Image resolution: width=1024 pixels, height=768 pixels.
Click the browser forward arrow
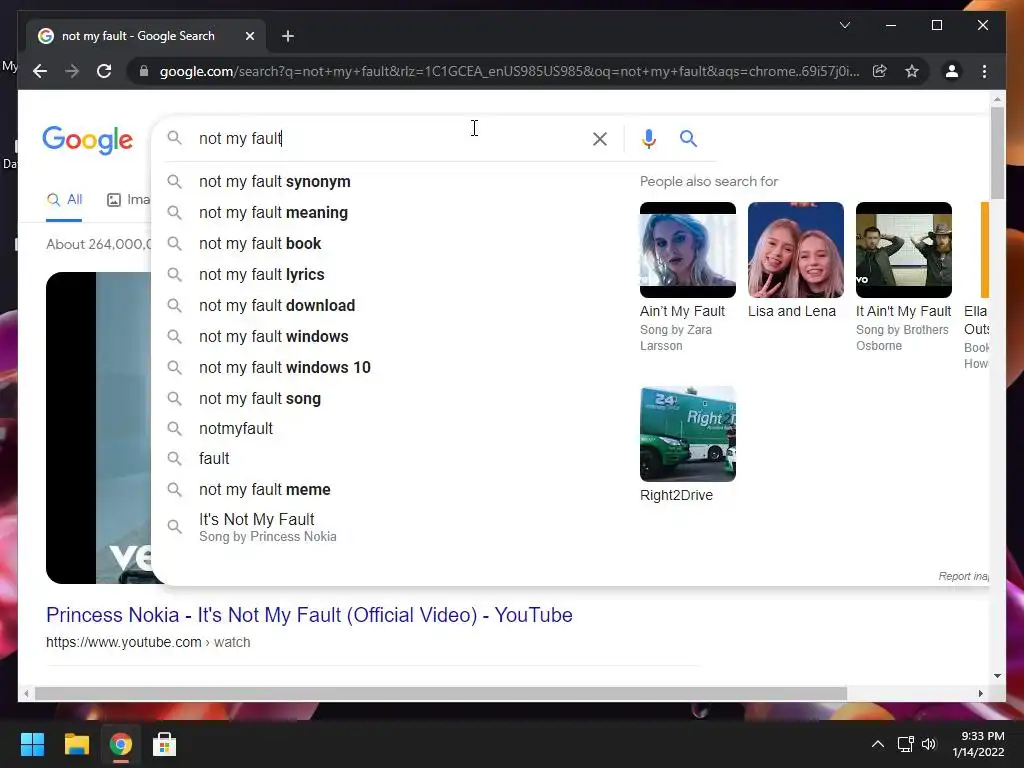tap(72, 71)
